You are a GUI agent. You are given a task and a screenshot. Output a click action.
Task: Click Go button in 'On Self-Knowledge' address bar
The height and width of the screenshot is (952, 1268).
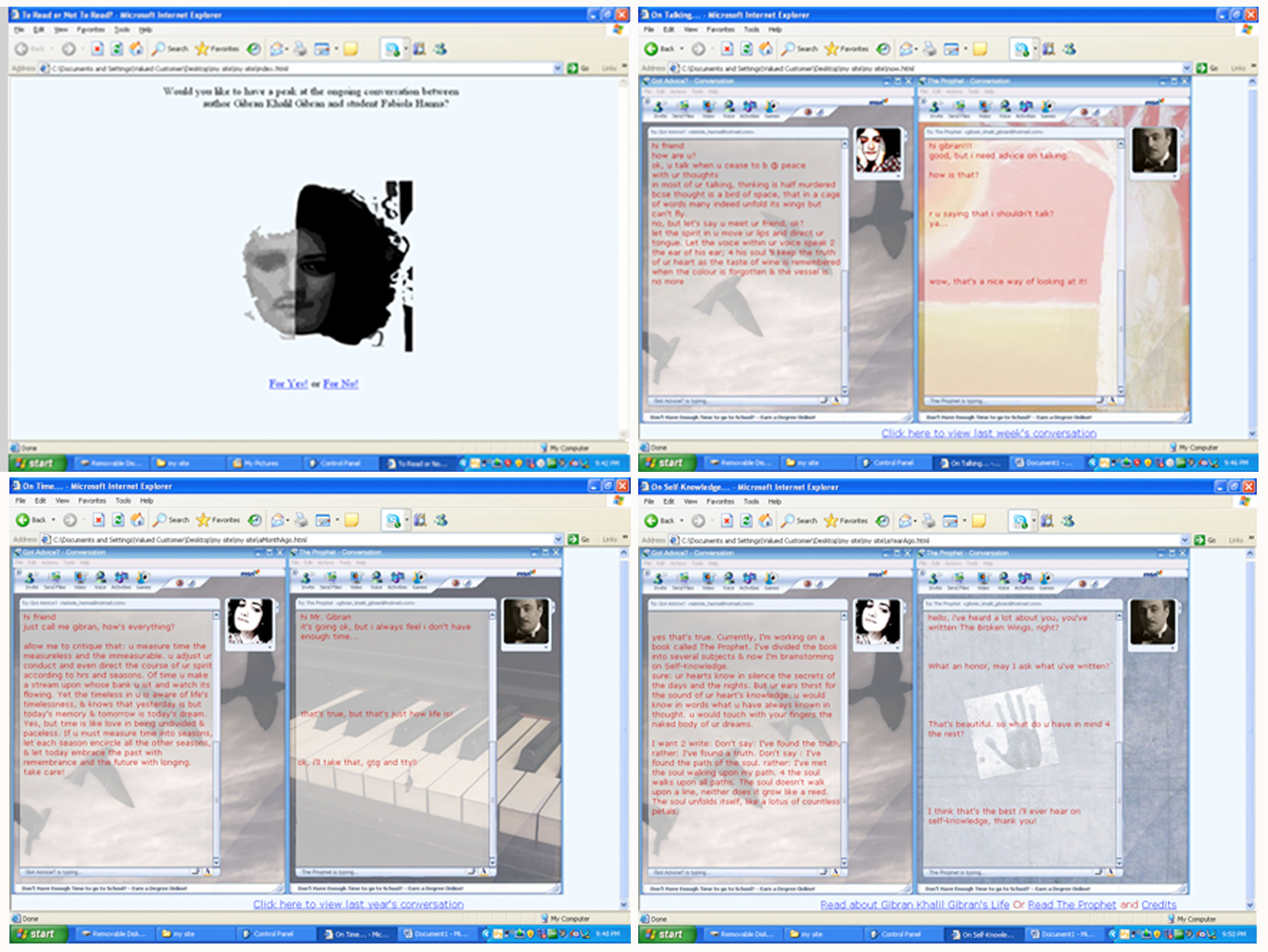[1205, 540]
